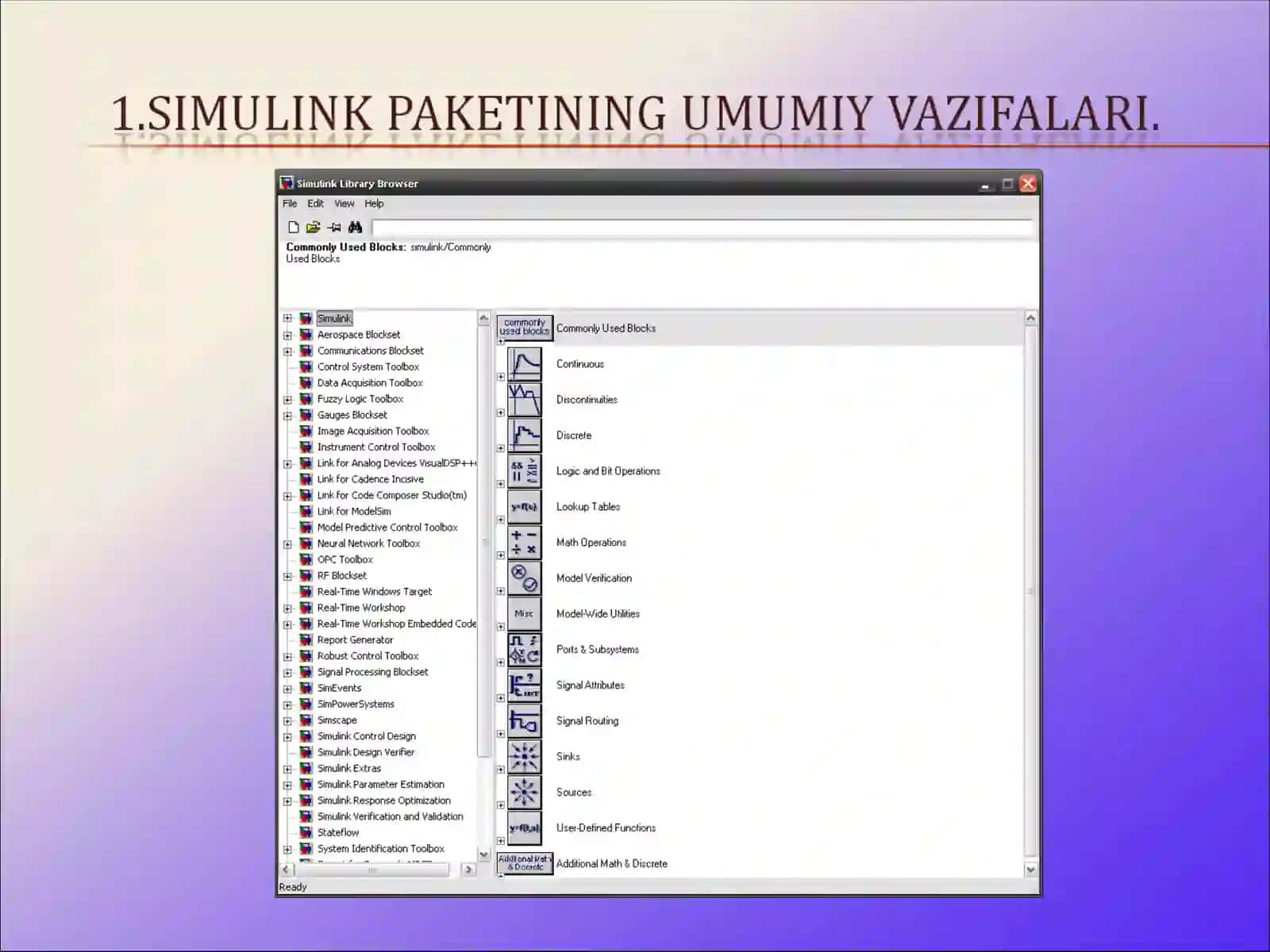Open the File menu
This screenshot has width=1270, height=952.
pyautogui.click(x=290, y=204)
